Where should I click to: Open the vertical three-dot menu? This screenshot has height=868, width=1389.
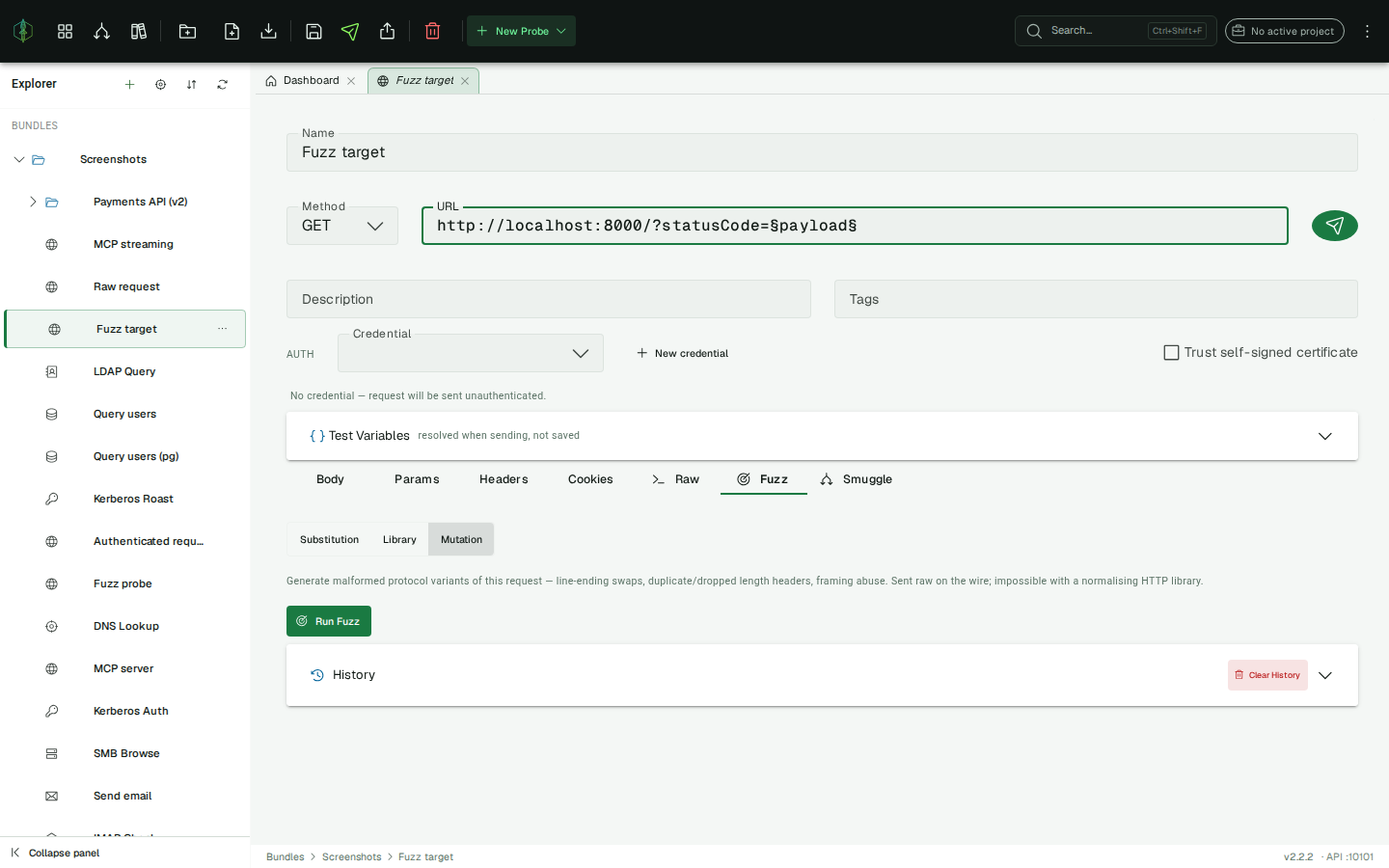tap(1367, 31)
